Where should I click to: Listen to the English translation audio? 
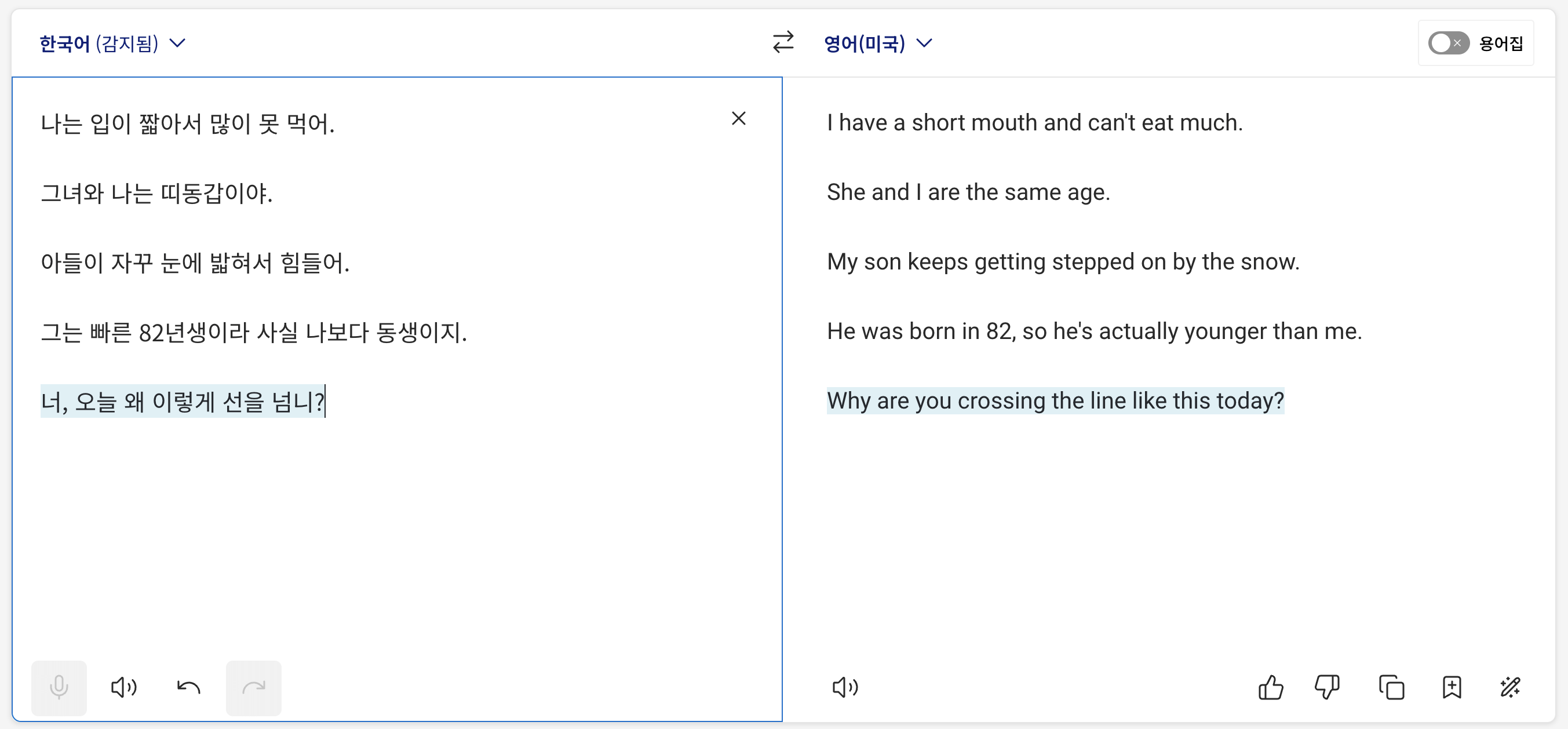(x=845, y=688)
